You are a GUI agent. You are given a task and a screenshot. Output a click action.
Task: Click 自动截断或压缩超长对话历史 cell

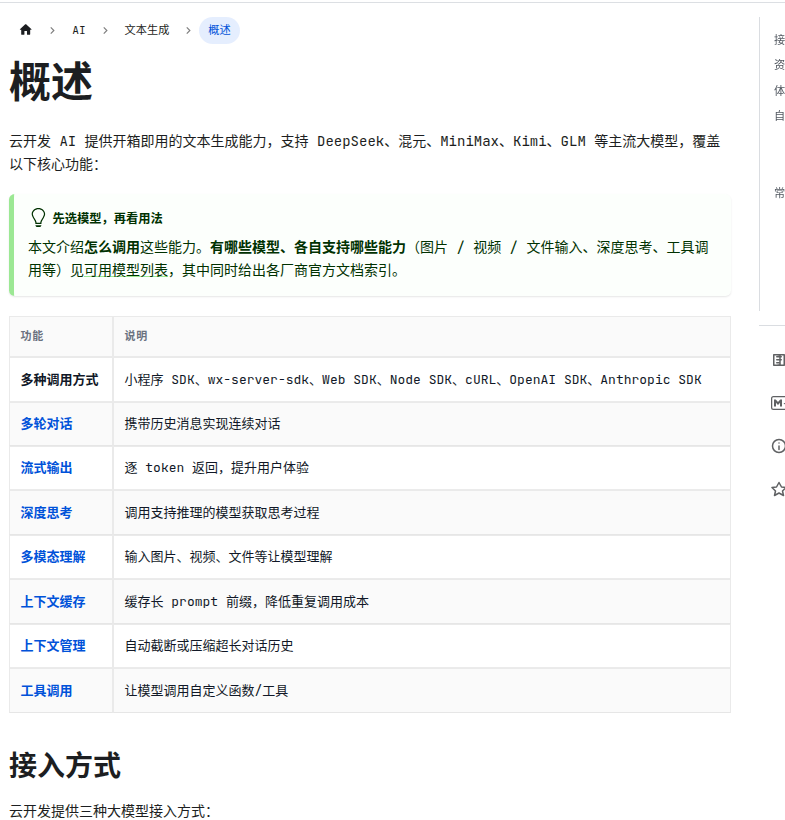[x=422, y=646]
